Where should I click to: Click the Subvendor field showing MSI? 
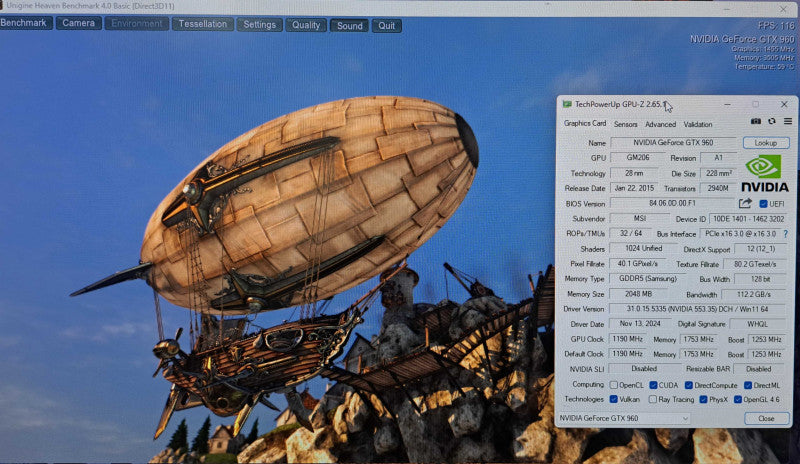(x=640, y=218)
